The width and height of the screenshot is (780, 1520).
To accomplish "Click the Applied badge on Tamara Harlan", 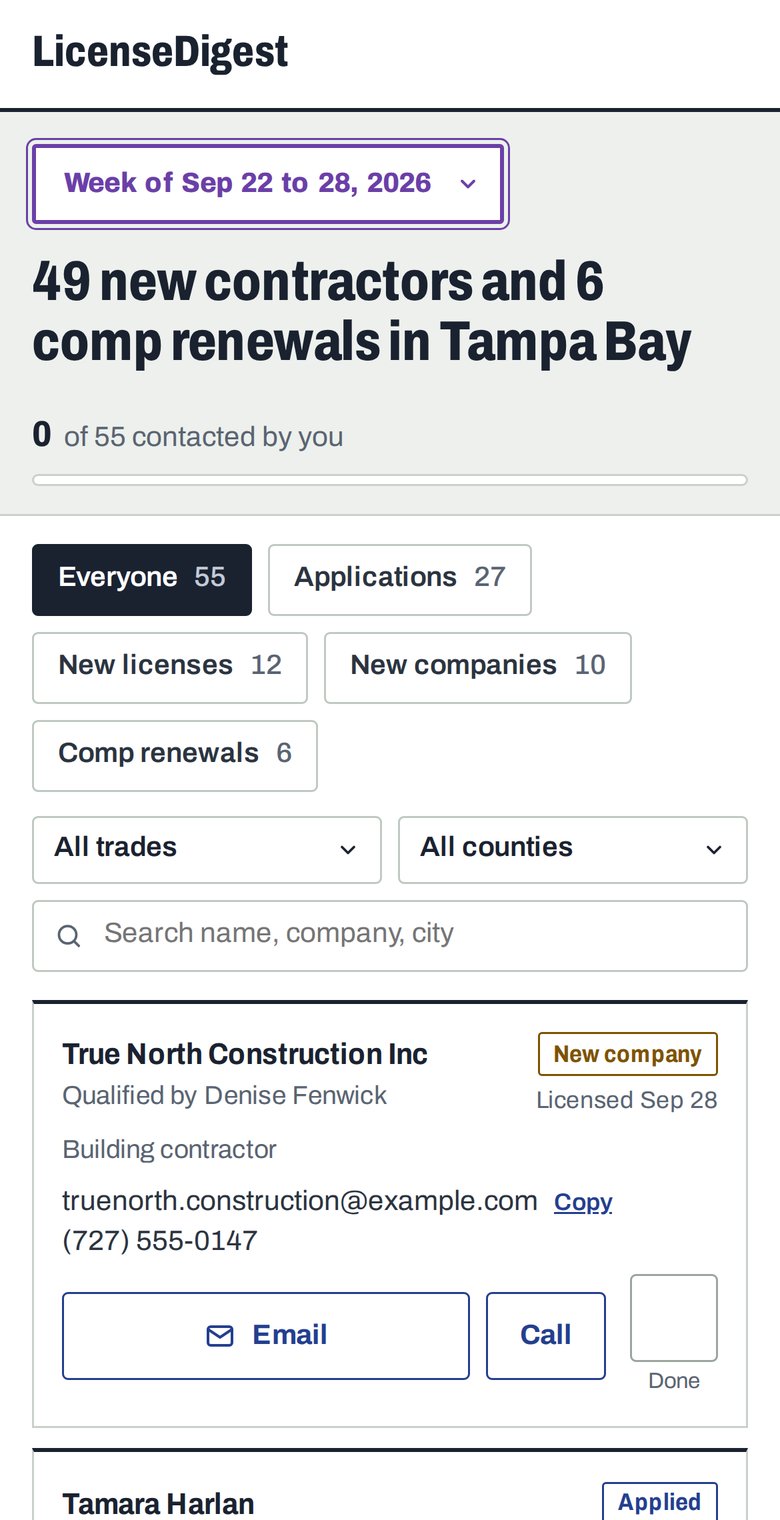I will (660, 1501).
